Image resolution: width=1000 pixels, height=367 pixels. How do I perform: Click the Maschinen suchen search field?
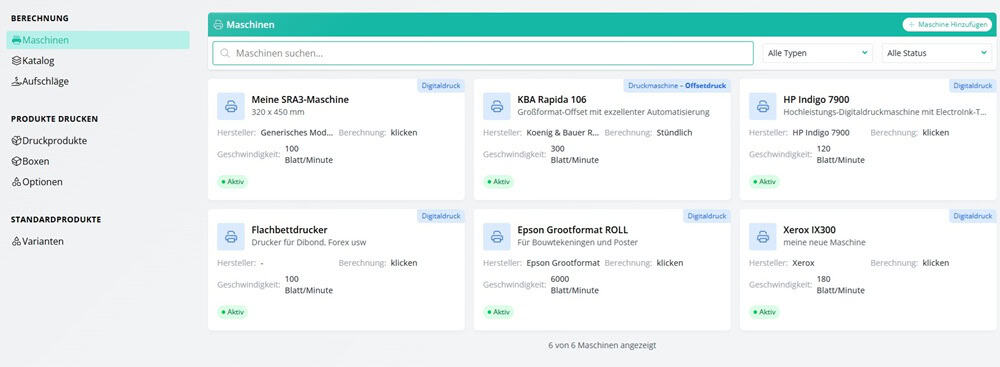click(x=483, y=54)
